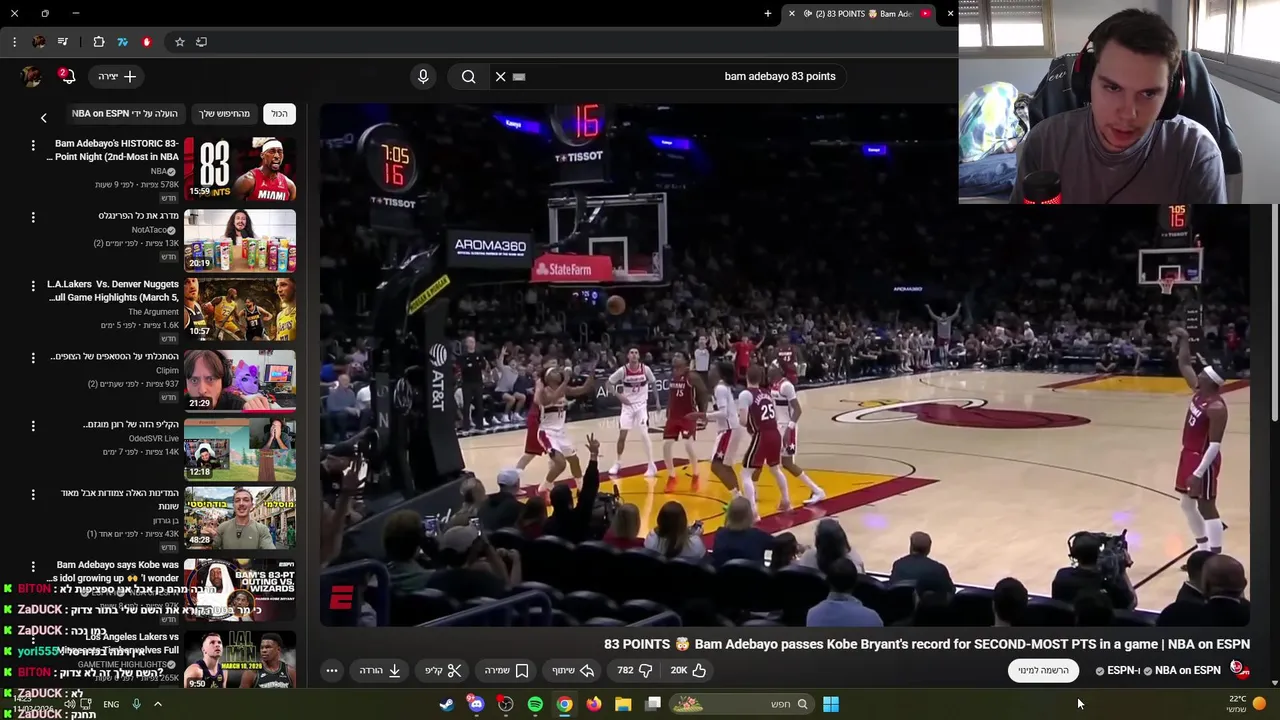This screenshot has width=1280, height=720.
Task: Click the share 'שיתוף' button
Action: [x=573, y=670]
